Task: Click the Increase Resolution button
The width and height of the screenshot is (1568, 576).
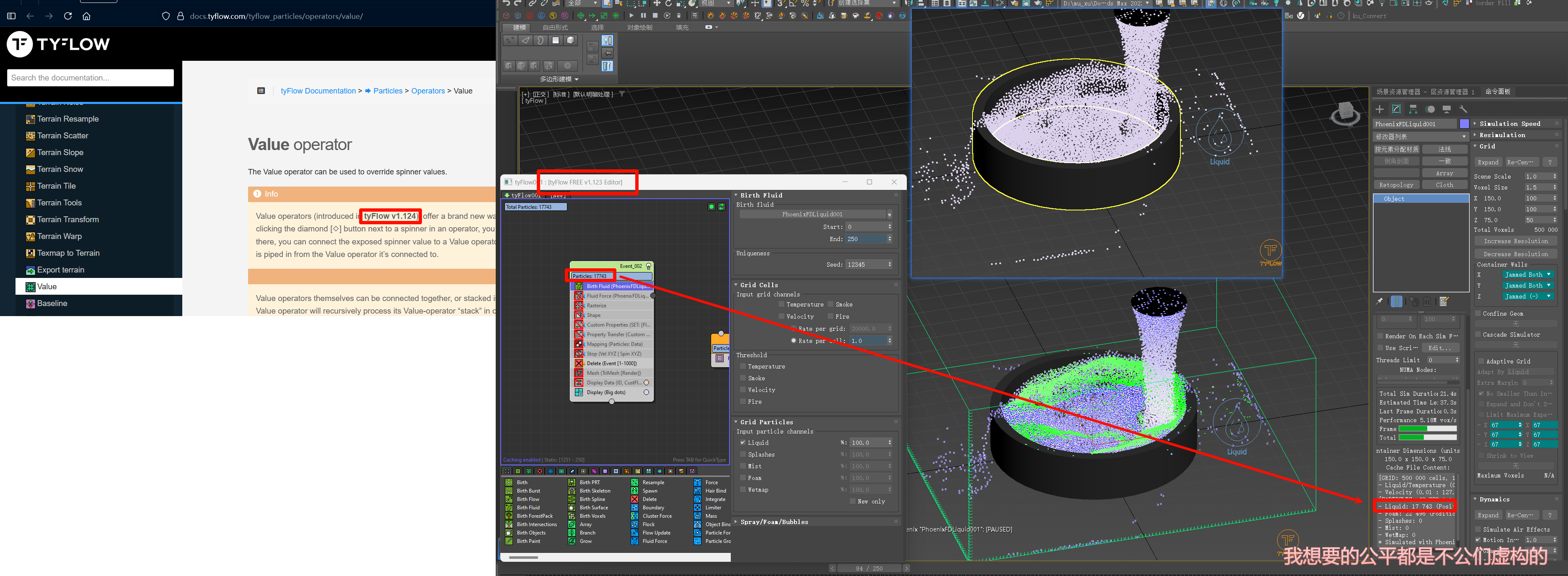Action: (1515, 241)
